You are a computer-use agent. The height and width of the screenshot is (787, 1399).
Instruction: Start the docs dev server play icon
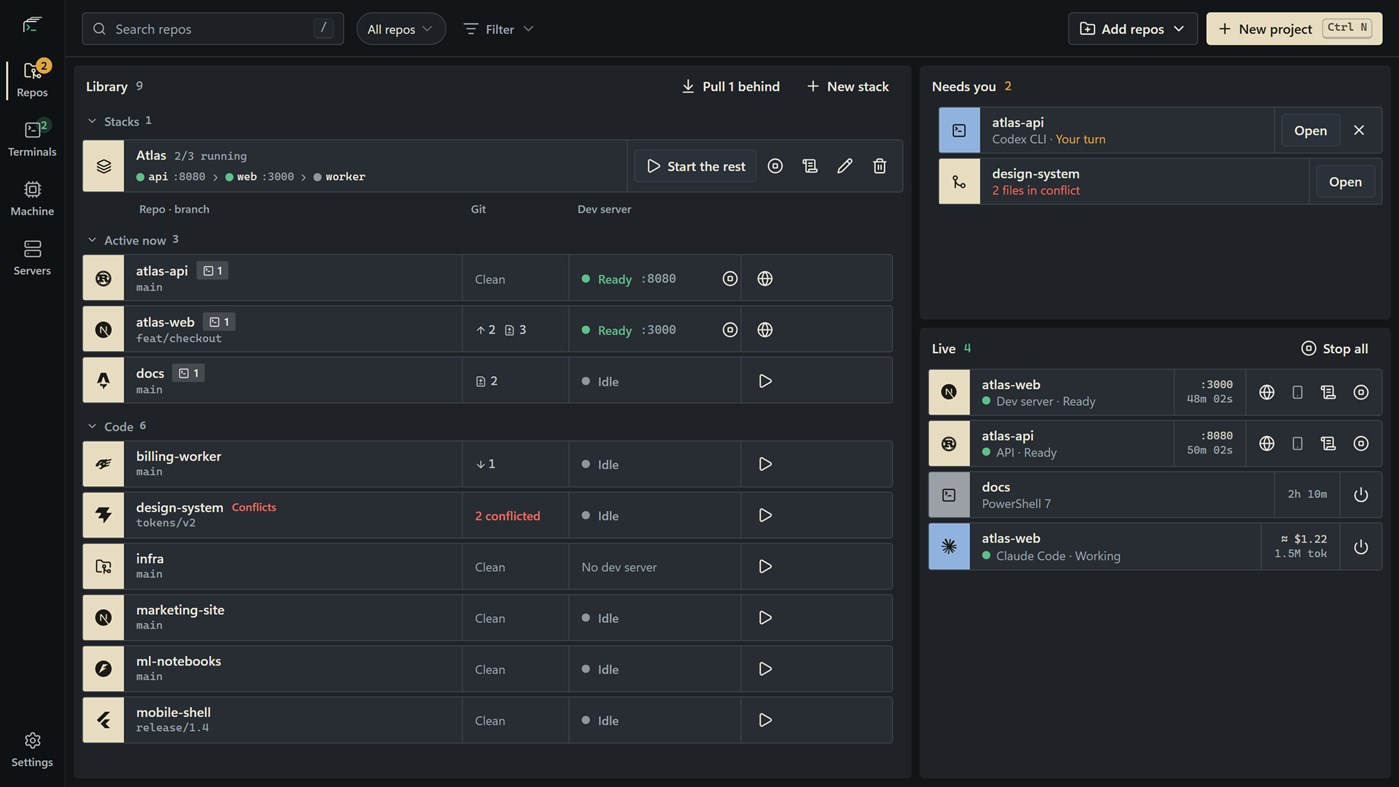[x=765, y=381]
